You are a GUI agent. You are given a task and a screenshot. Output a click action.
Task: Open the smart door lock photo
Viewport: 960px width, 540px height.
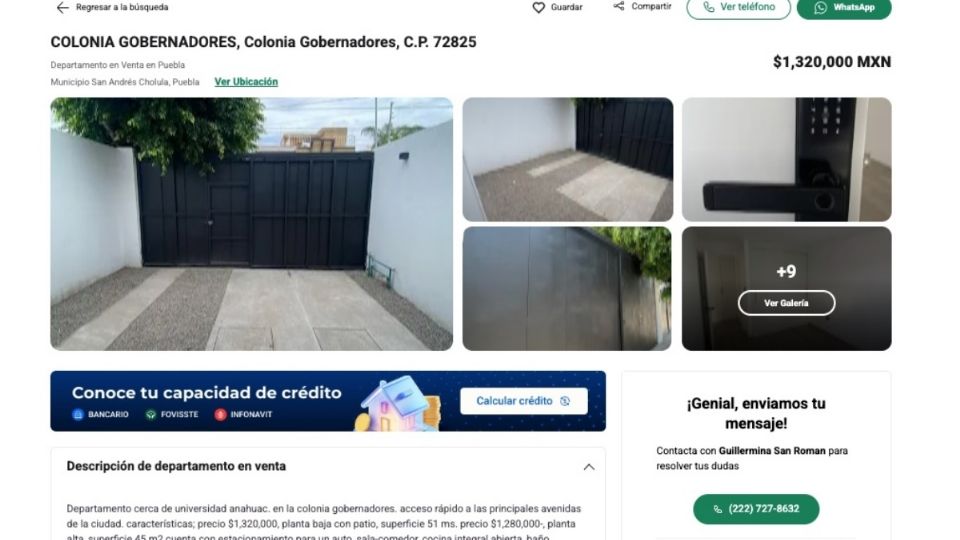click(x=787, y=159)
